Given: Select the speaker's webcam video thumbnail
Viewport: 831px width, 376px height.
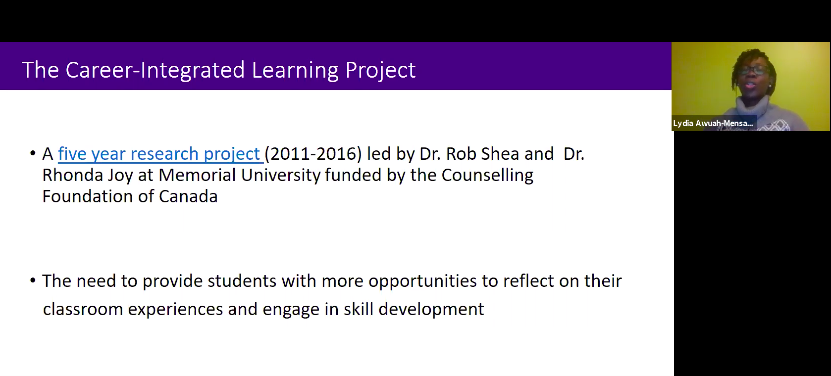Looking at the screenshot, I should [751, 86].
